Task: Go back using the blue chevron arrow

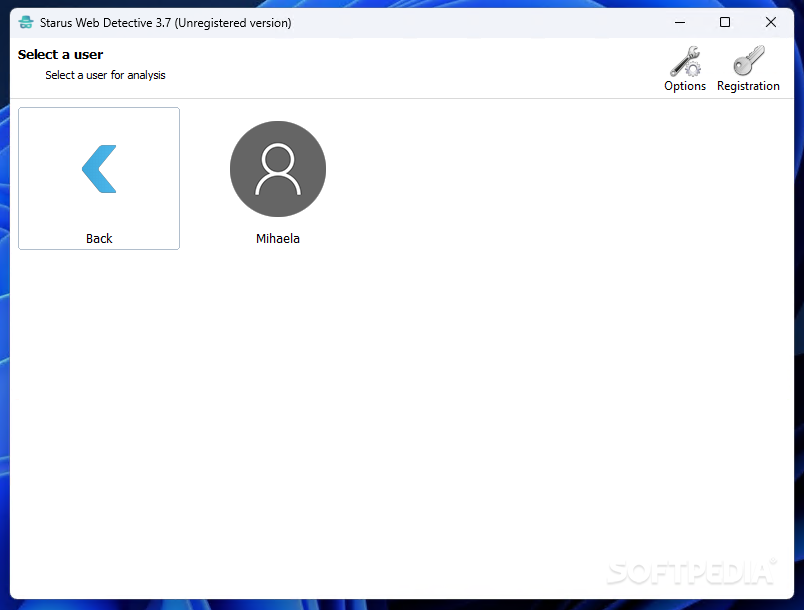Action: (x=99, y=169)
